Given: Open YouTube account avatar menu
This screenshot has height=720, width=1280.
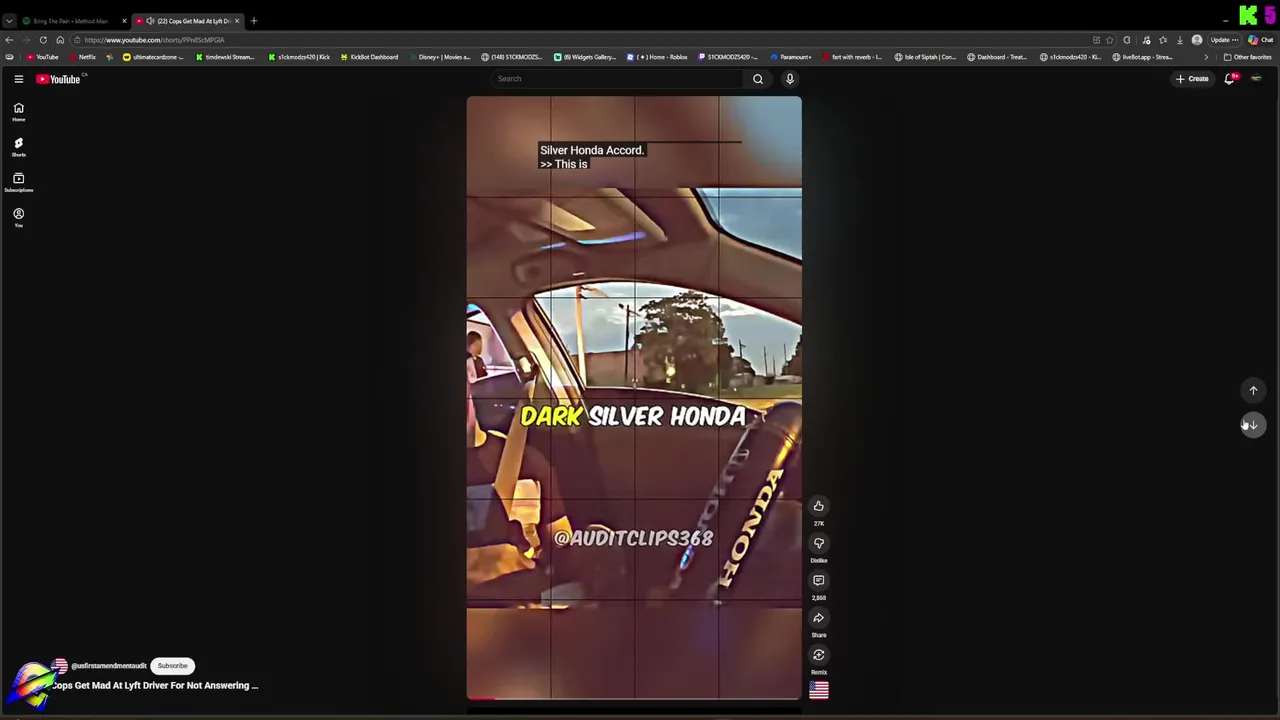Looking at the screenshot, I should coord(1256,79).
